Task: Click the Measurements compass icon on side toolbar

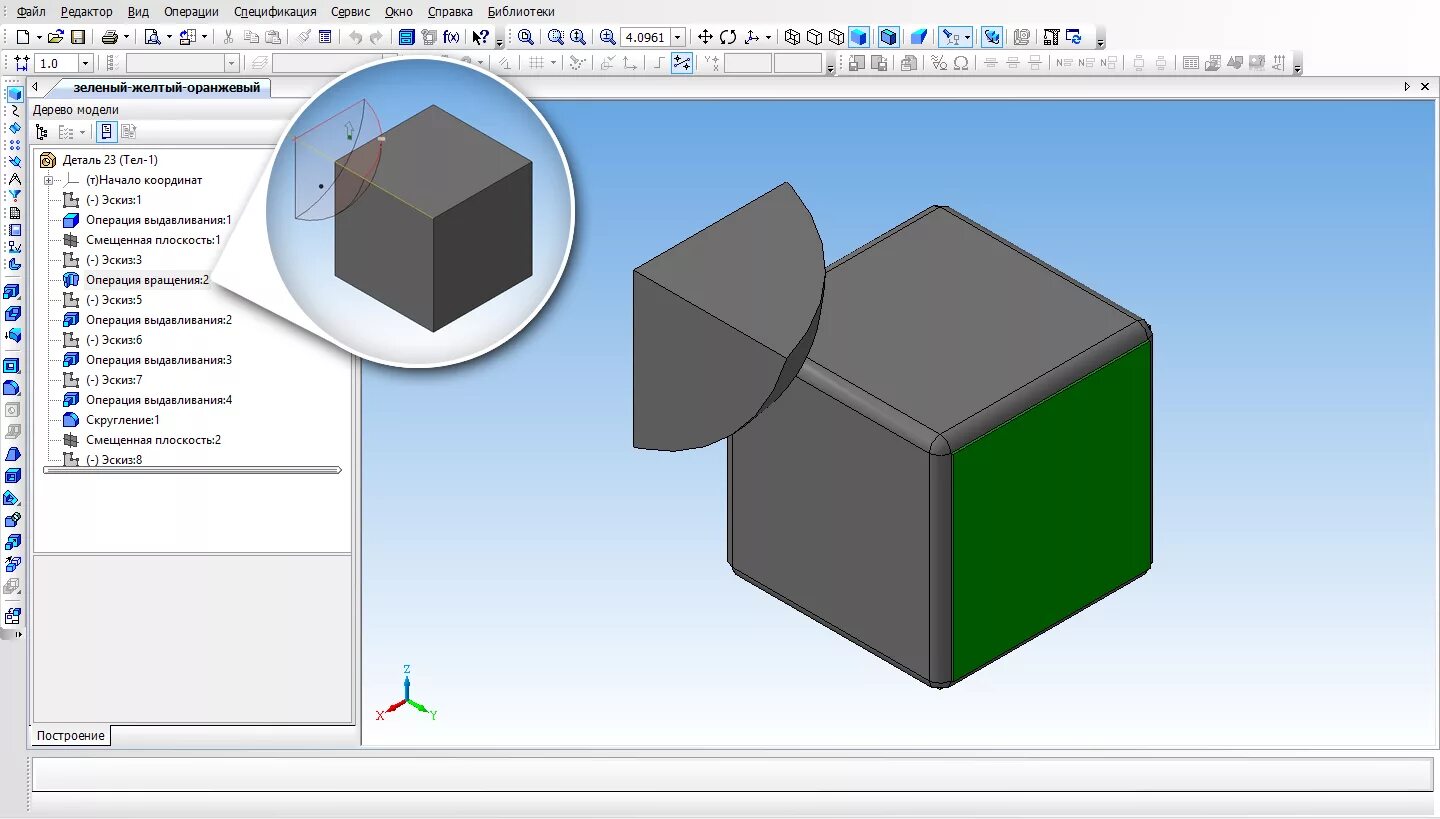Action: pyautogui.click(x=14, y=179)
